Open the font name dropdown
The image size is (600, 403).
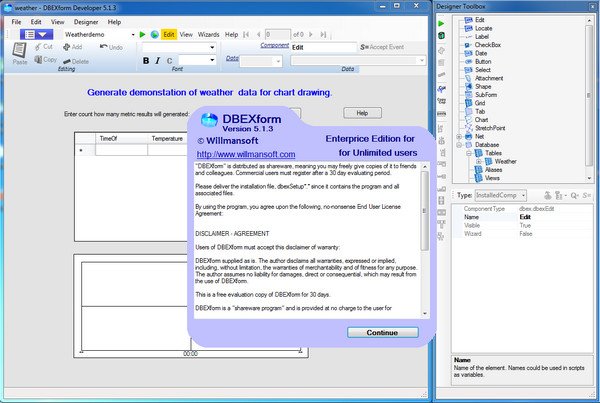[x=212, y=47]
